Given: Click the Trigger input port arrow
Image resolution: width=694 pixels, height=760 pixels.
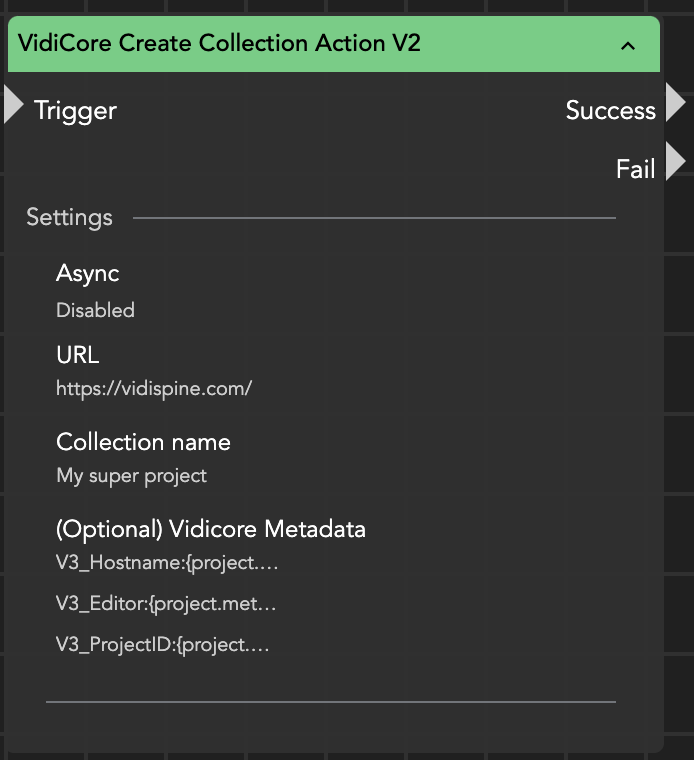Looking at the screenshot, I should 13,105.
